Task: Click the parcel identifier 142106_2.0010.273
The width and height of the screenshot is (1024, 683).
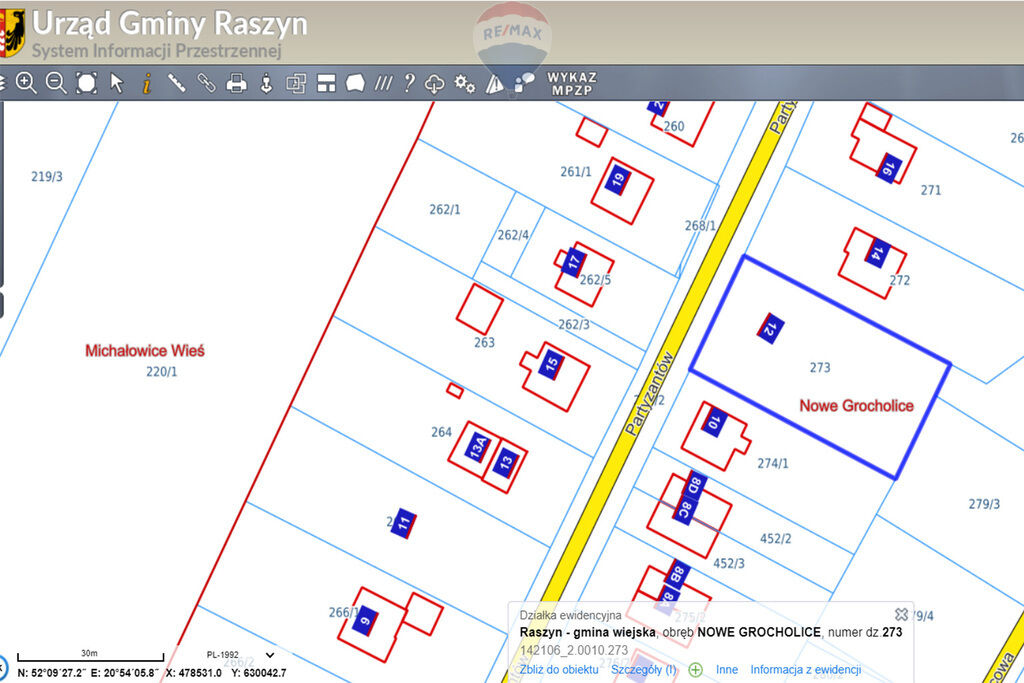Action: tap(573, 650)
